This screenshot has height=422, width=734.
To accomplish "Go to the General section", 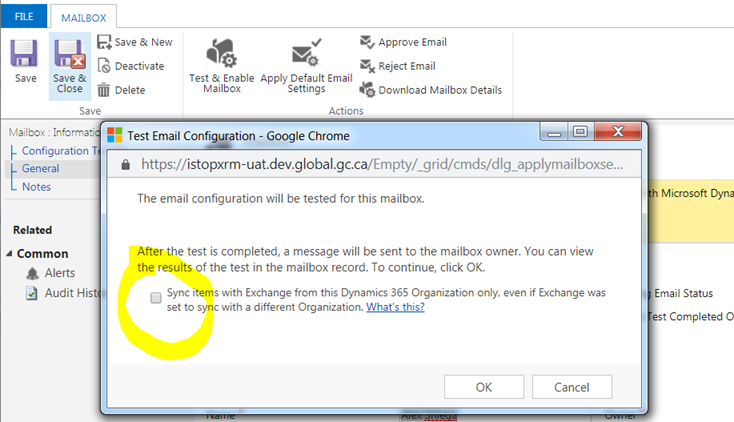I will pyautogui.click(x=41, y=168).
